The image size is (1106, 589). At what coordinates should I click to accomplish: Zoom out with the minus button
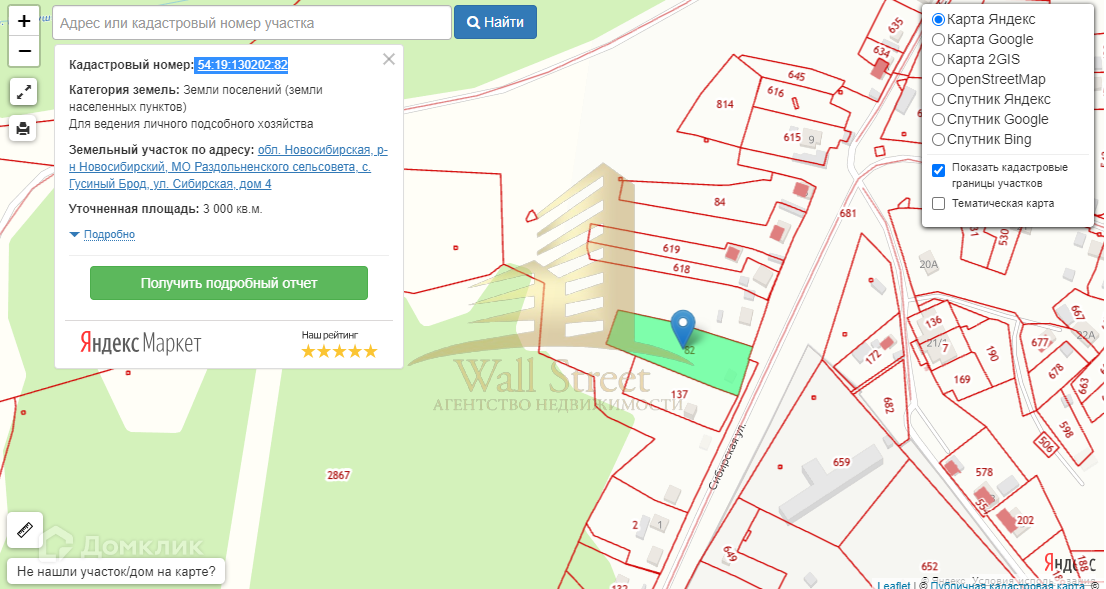coord(23,51)
